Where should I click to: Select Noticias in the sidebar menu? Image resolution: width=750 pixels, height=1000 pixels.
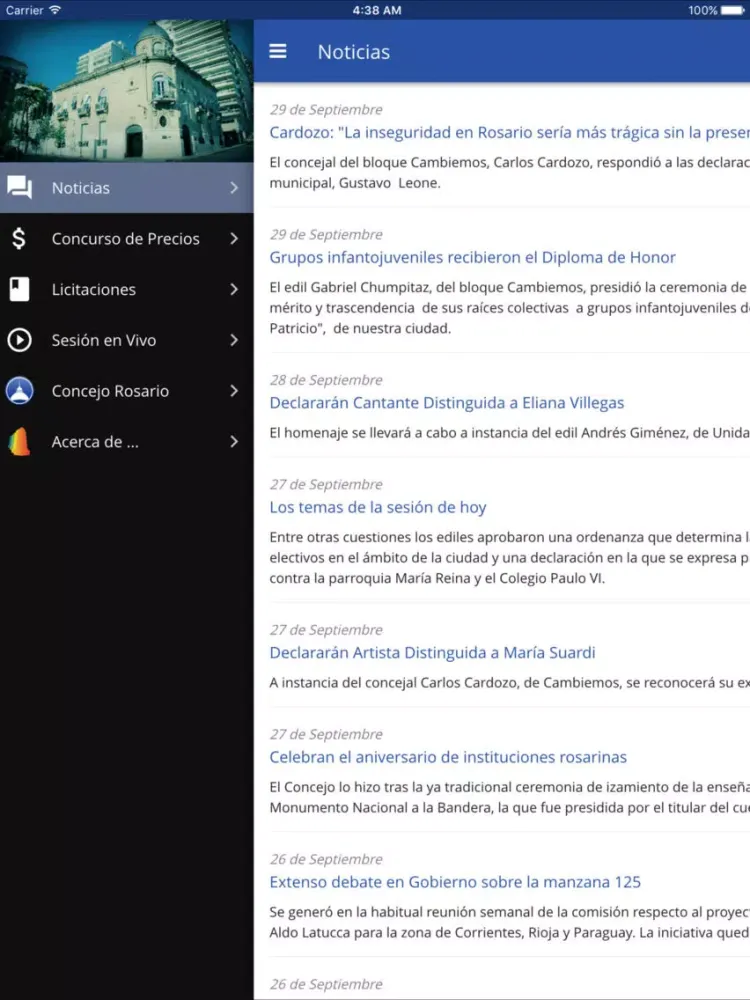click(x=126, y=188)
